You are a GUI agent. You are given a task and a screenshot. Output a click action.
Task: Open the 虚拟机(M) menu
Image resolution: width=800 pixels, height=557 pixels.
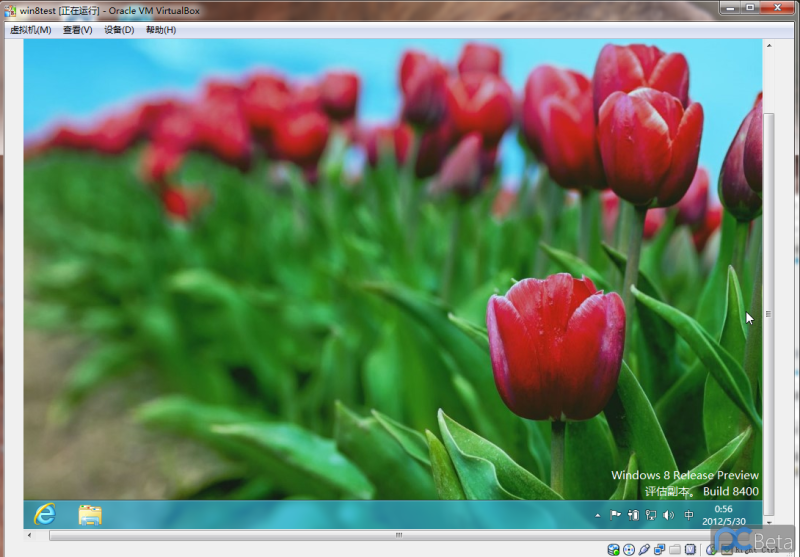point(31,30)
